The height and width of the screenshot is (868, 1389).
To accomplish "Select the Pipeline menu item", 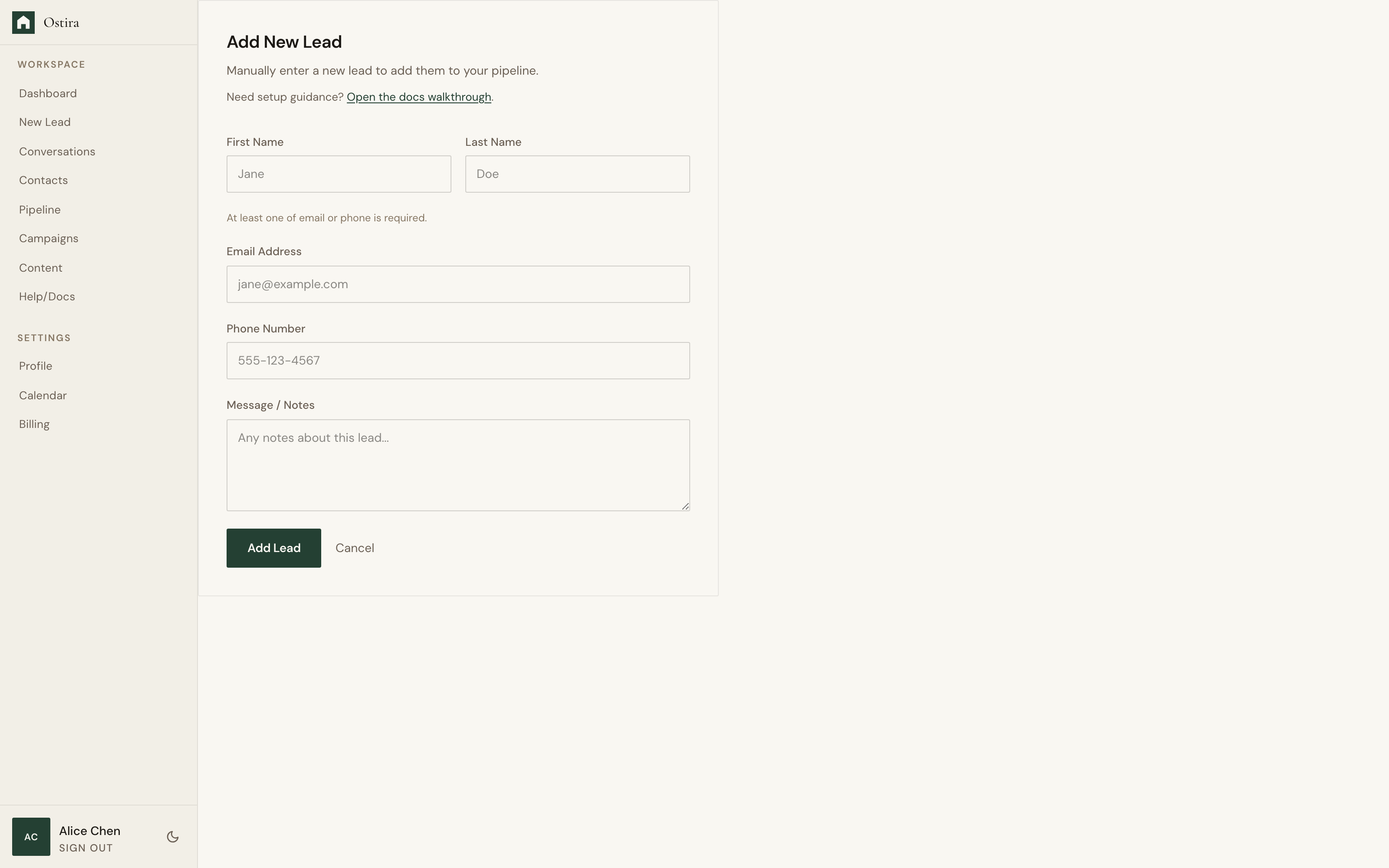I will tap(39, 209).
